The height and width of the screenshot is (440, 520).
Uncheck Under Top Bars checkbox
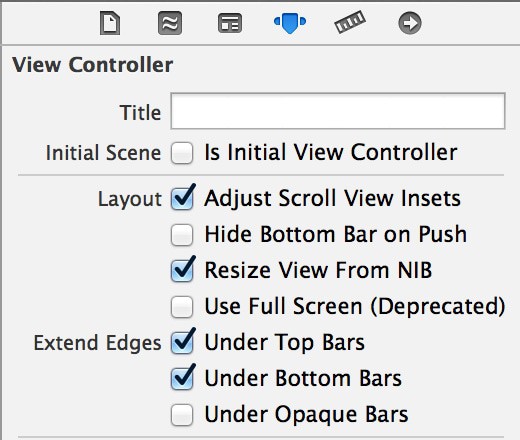tap(182, 343)
